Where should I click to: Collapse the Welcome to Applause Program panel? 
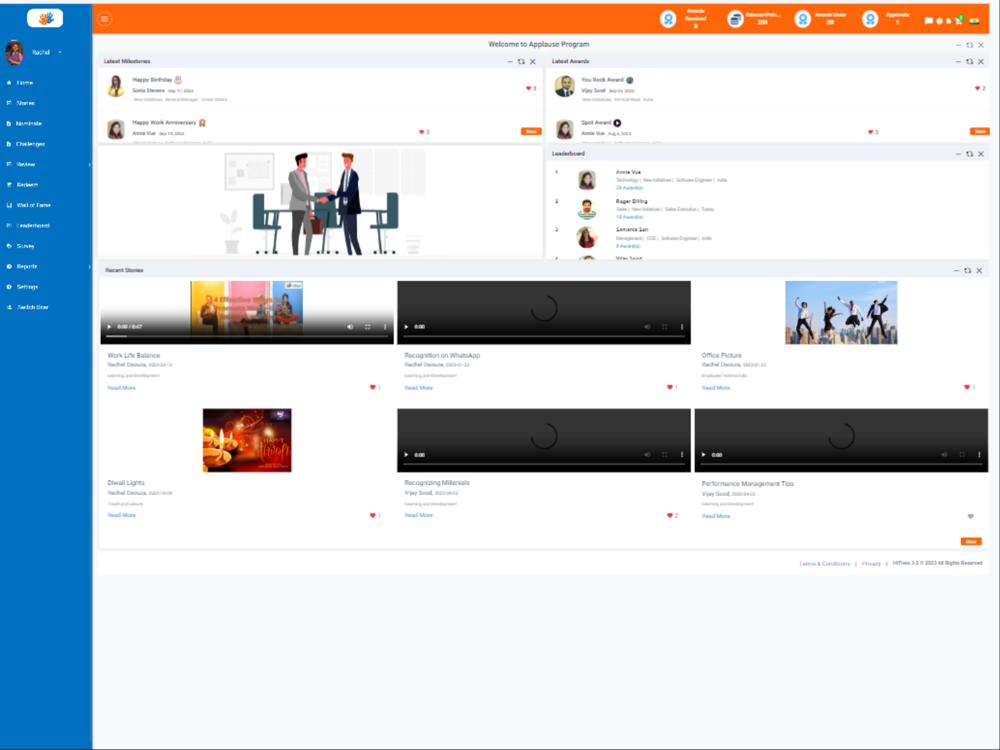[958, 45]
